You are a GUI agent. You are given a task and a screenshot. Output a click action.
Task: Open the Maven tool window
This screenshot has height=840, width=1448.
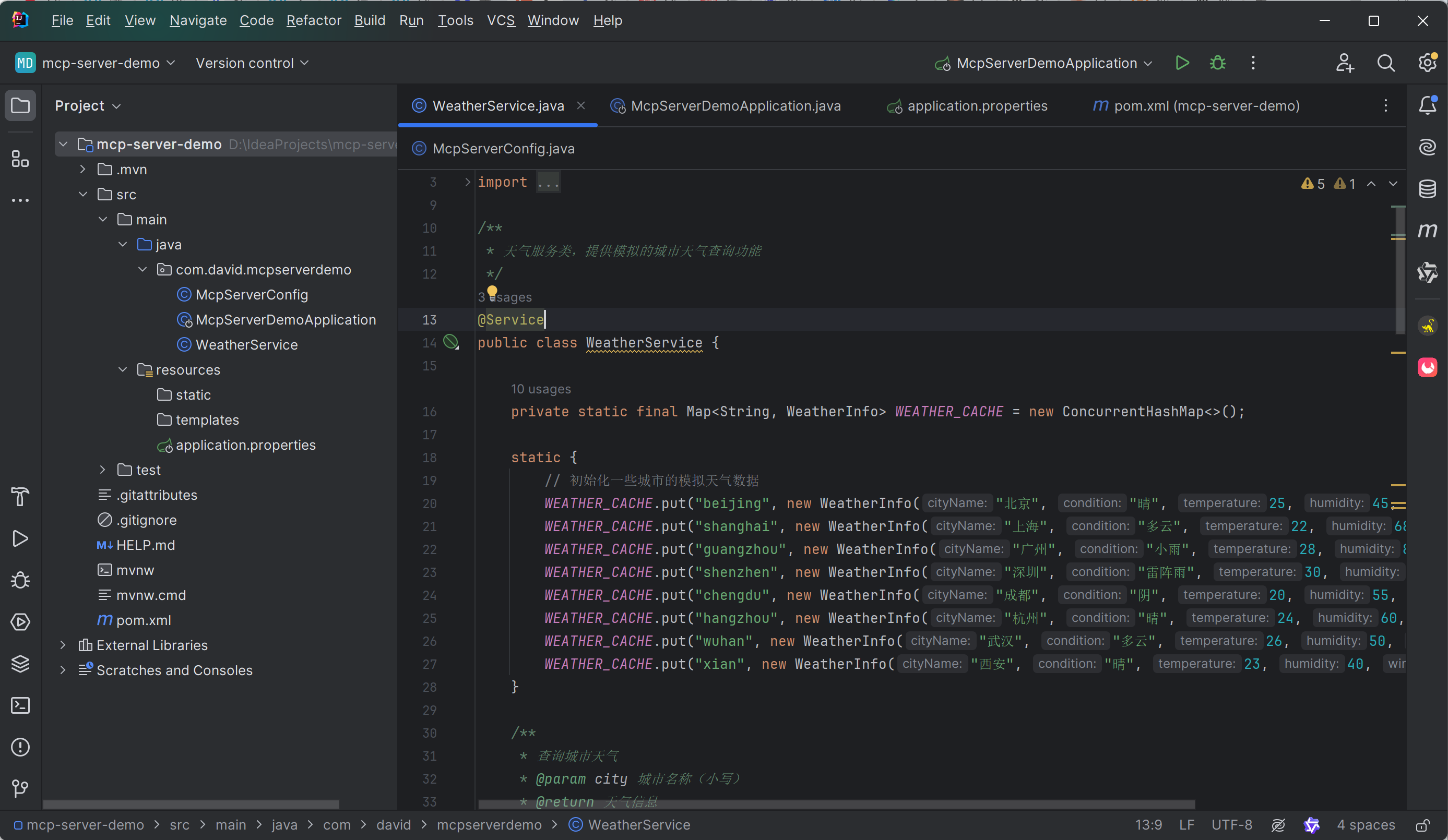click(1427, 231)
